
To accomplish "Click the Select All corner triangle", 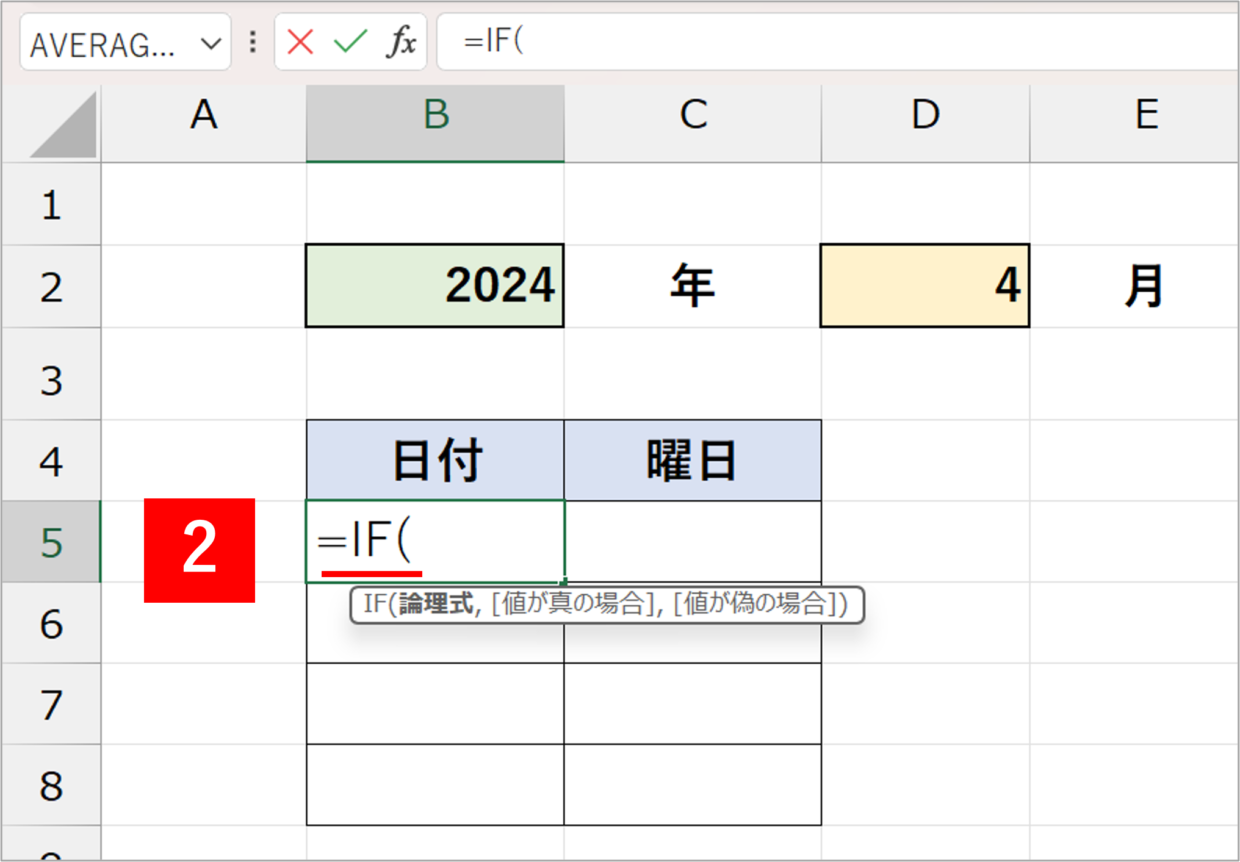I will tap(64, 125).
